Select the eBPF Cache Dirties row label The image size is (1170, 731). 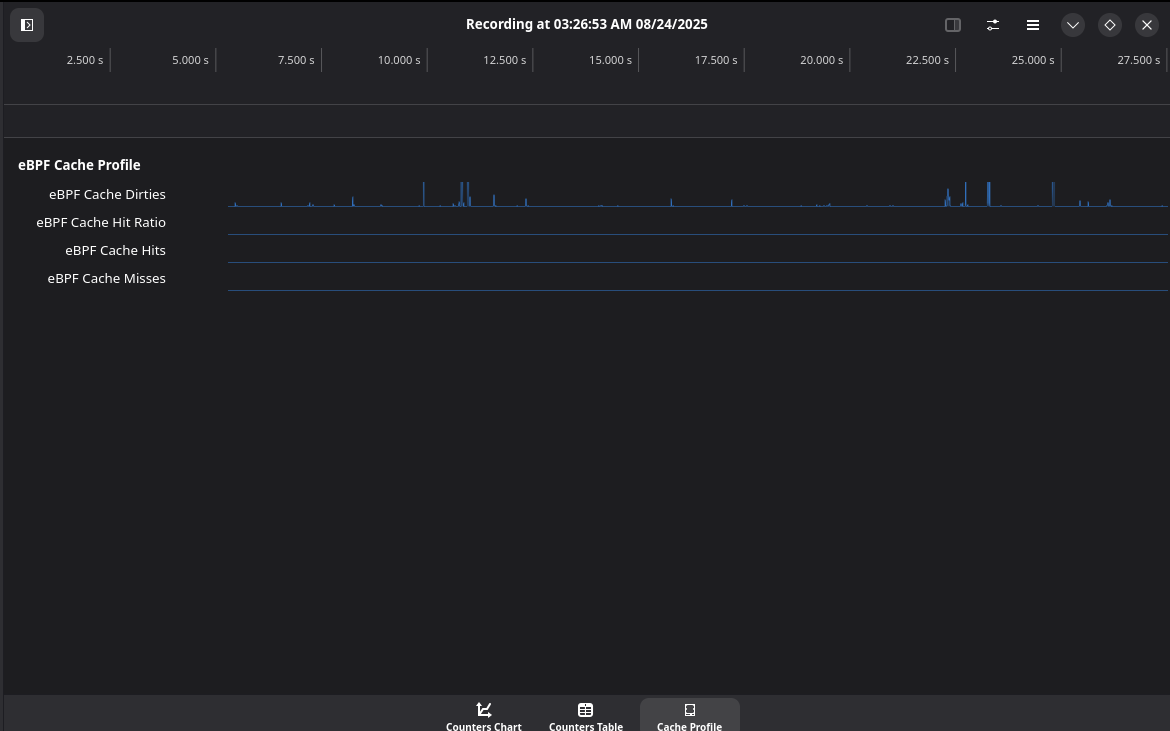coord(107,194)
